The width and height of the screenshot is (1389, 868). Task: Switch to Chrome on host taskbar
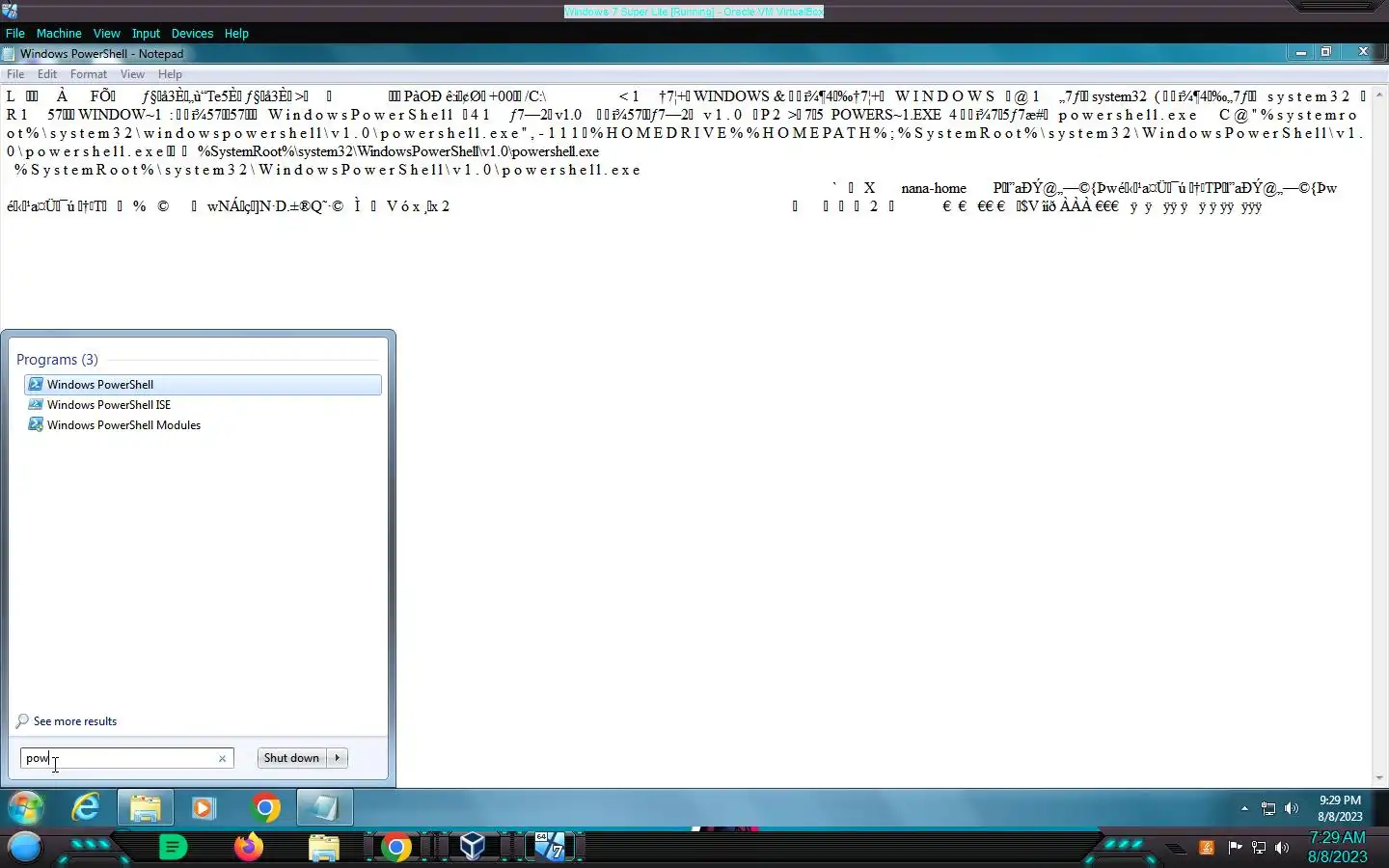coord(395,848)
